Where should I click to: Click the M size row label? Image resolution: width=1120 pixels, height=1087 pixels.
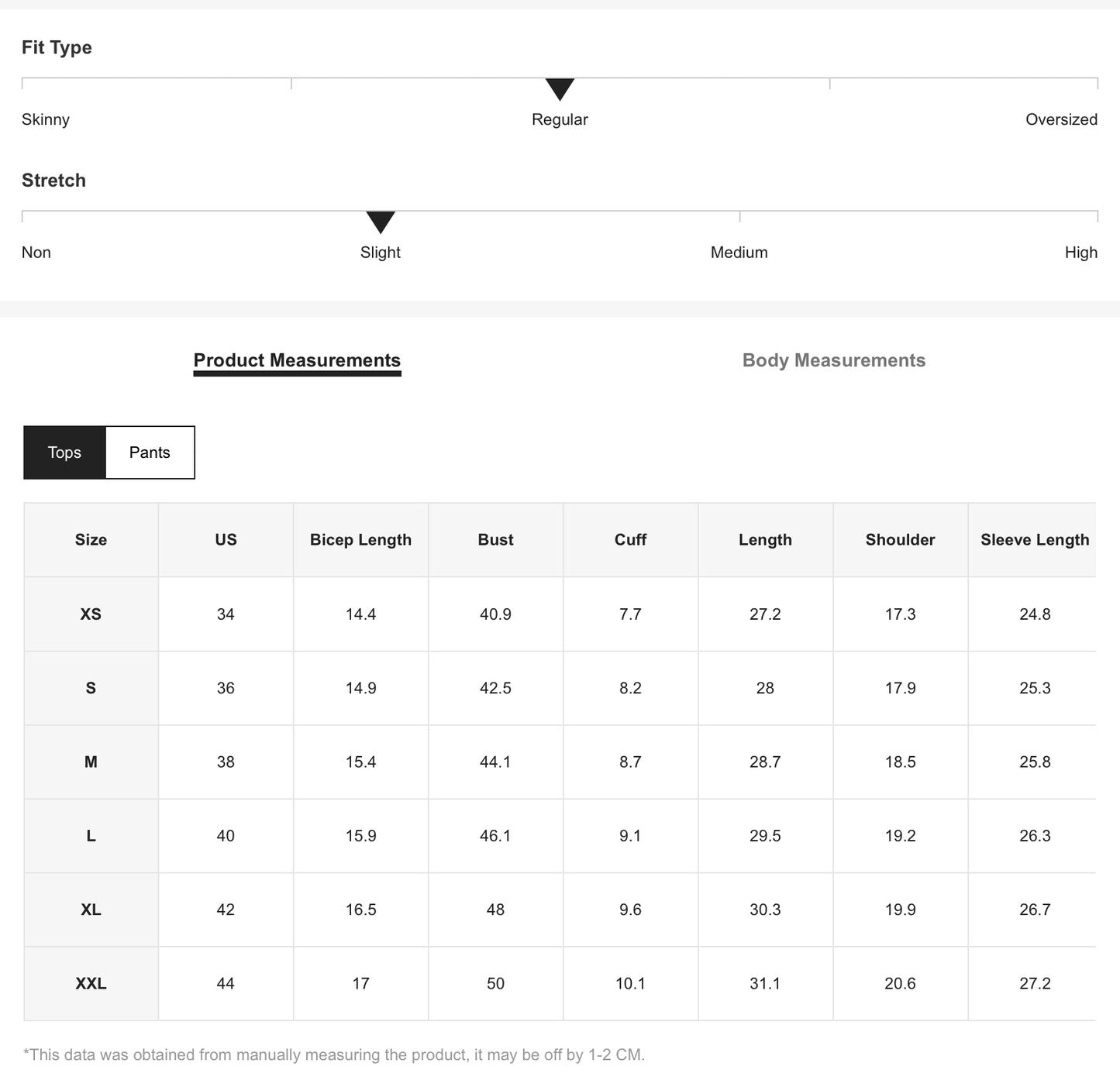[91, 762]
